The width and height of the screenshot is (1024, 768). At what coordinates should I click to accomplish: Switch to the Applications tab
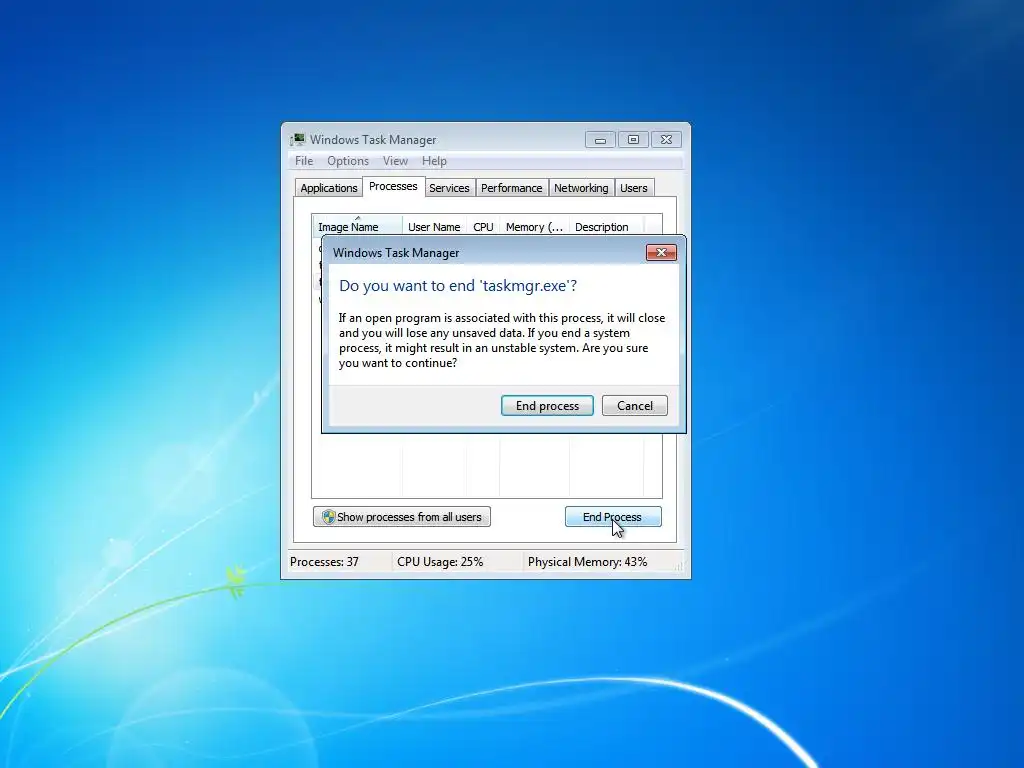click(328, 188)
